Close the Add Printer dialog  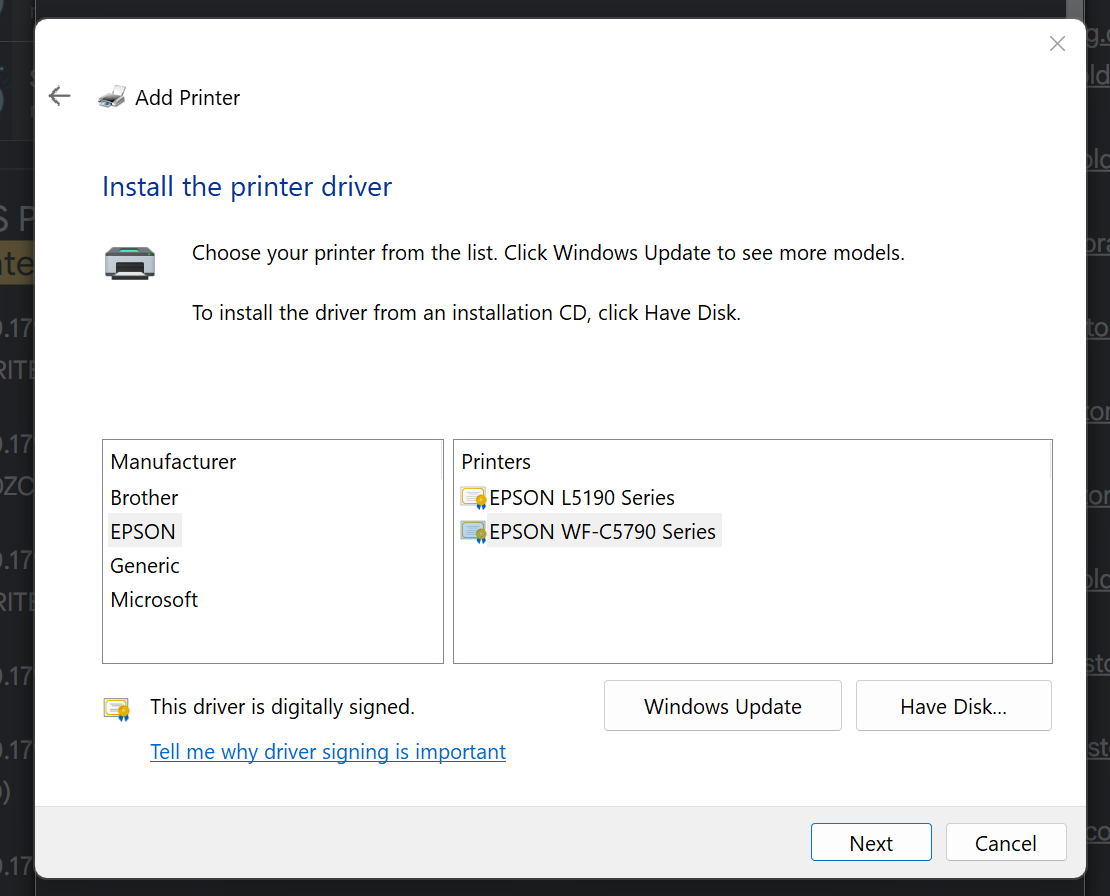click(1057, 44)
